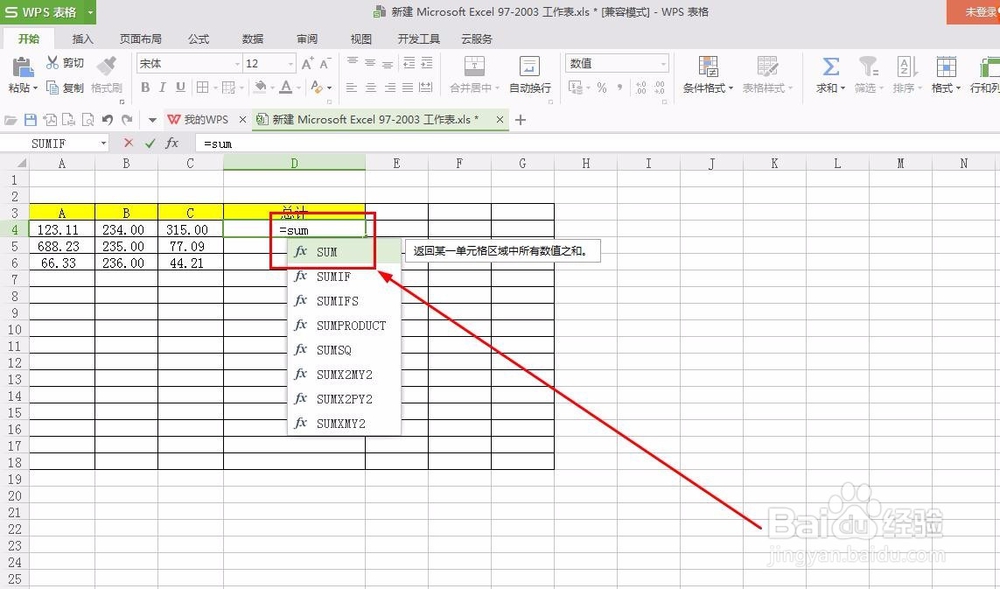Image resolution: width=1000 pixels, height=589 pixels.
Task: Click the Copy (复制) button
Action: point(65,87)
